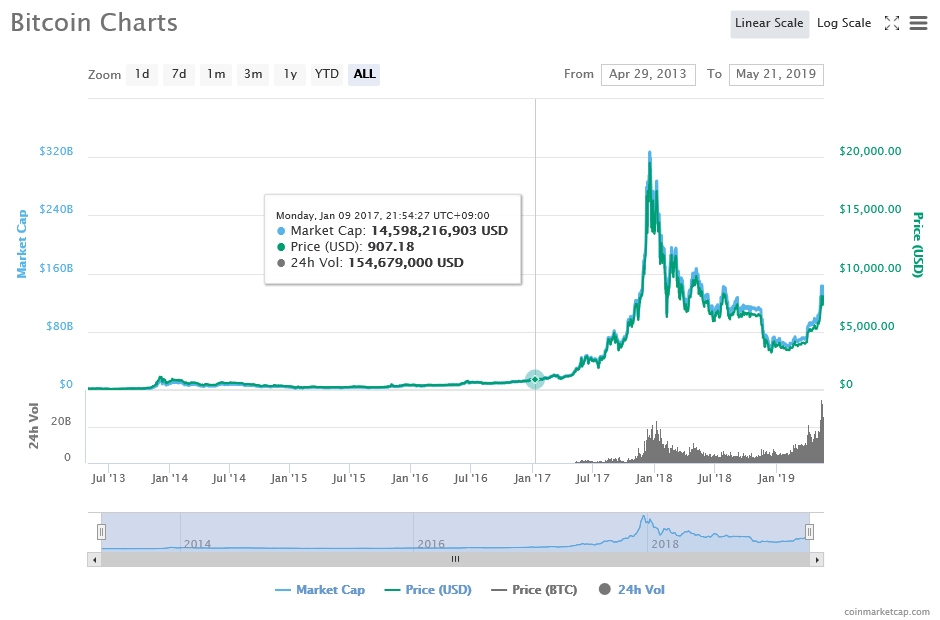Toggle 24h Vol series in legend

[x=631, y=590]
